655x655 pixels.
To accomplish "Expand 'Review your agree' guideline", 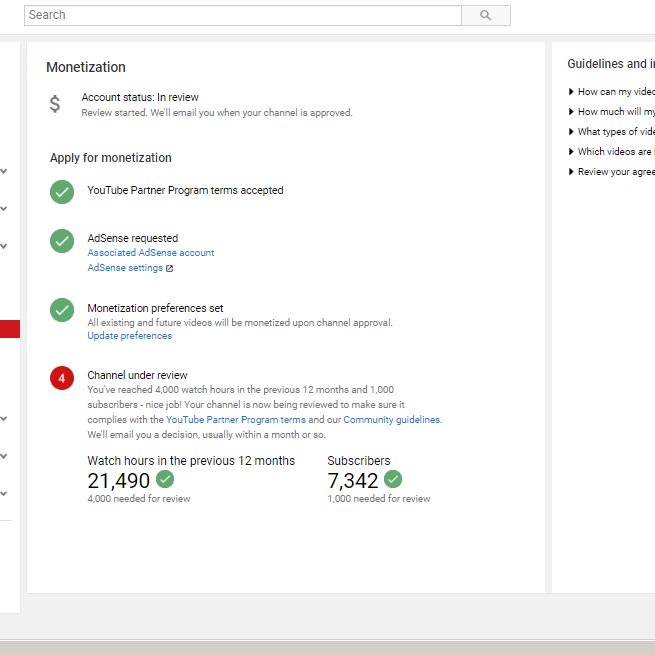I will (x=612, y=172).
